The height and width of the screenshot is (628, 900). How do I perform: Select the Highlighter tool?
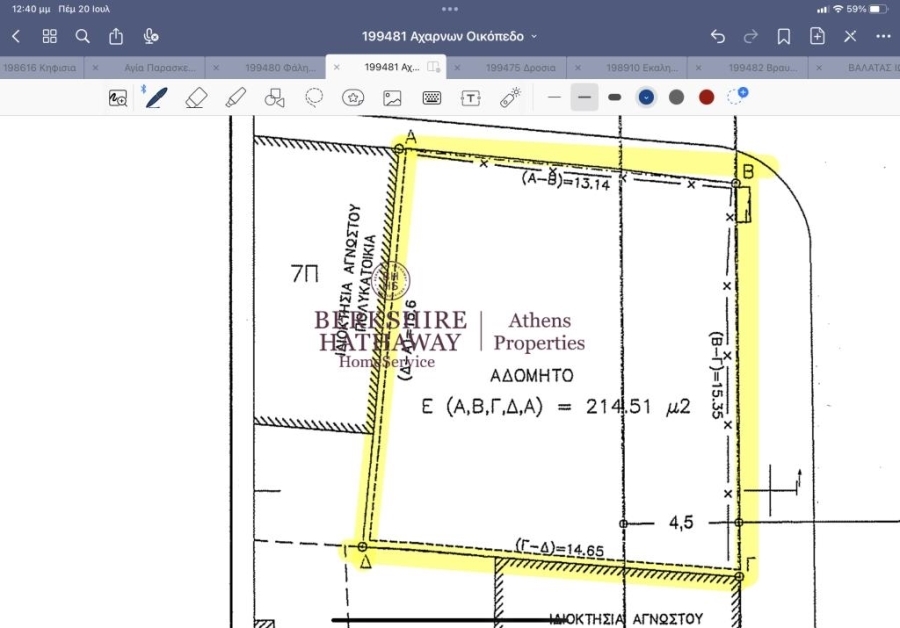pos(235,97)
